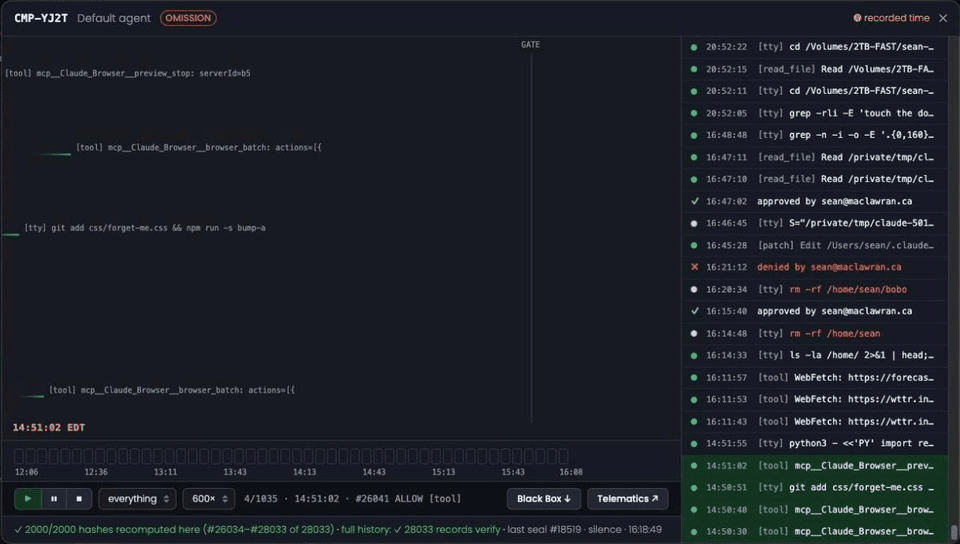The height and width of the screenshot is (544, 960).
Task: Click the approved checkmark at 16:15:40
Action: 694,311
